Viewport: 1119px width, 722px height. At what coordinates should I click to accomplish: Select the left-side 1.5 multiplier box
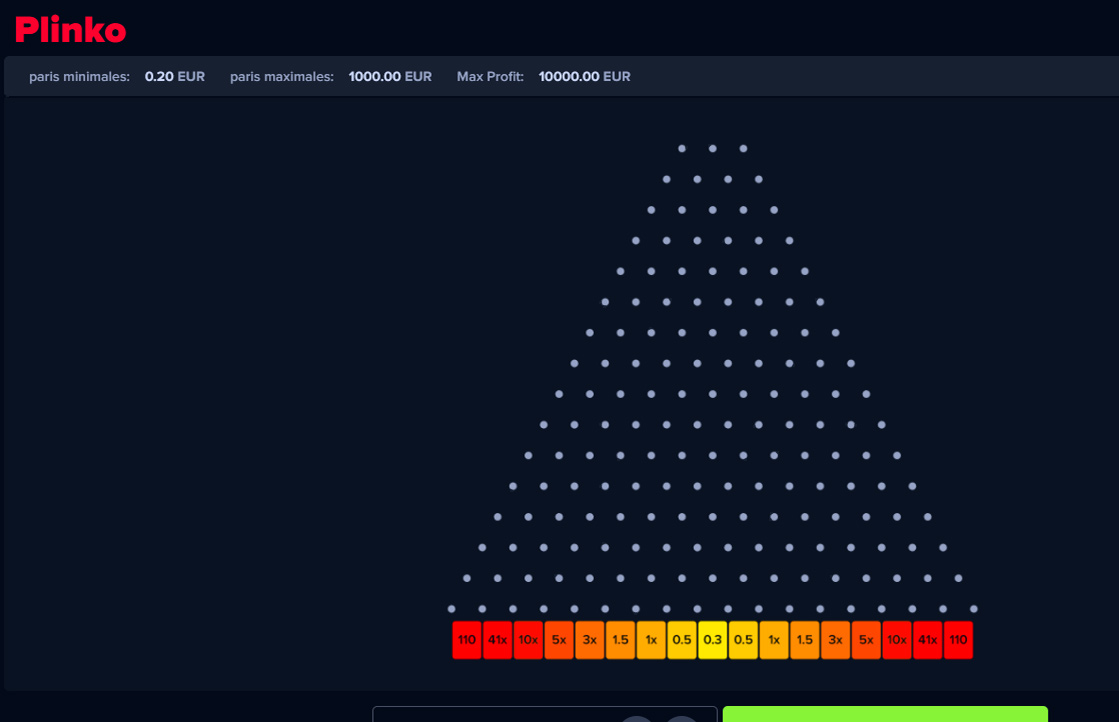click(620, 640)
